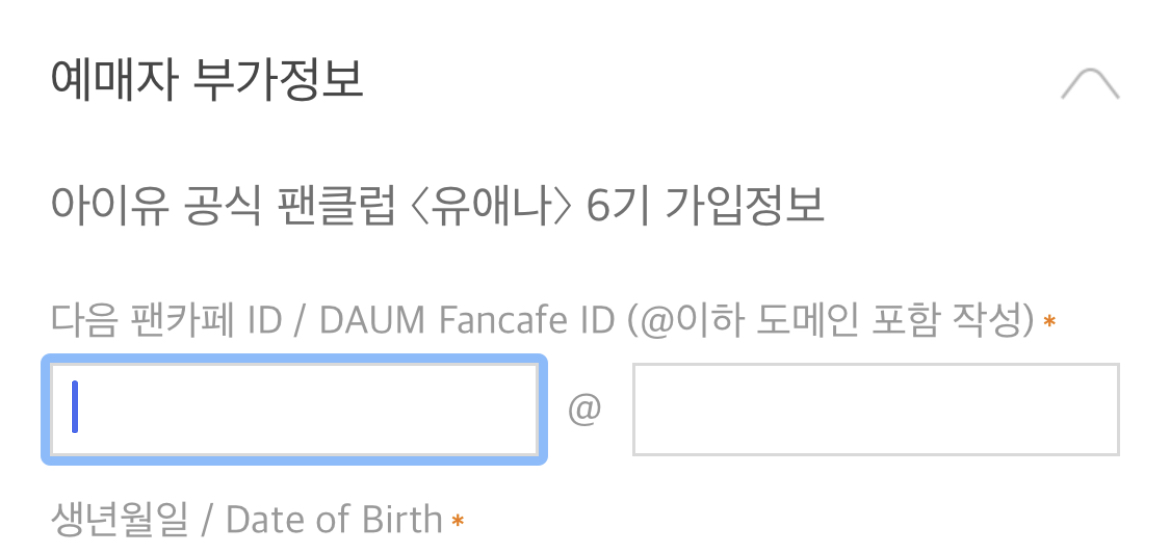Click the 6기 가입정보 heading text
The height and width of the screenshot is (548, 1170).
[706, 207]
